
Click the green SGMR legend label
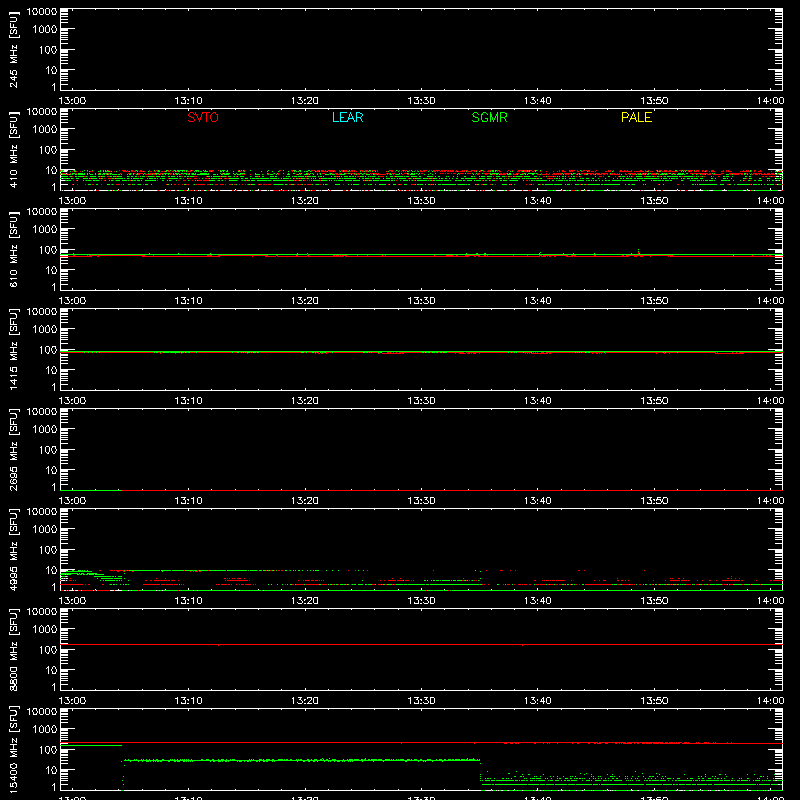pos(489,117)
